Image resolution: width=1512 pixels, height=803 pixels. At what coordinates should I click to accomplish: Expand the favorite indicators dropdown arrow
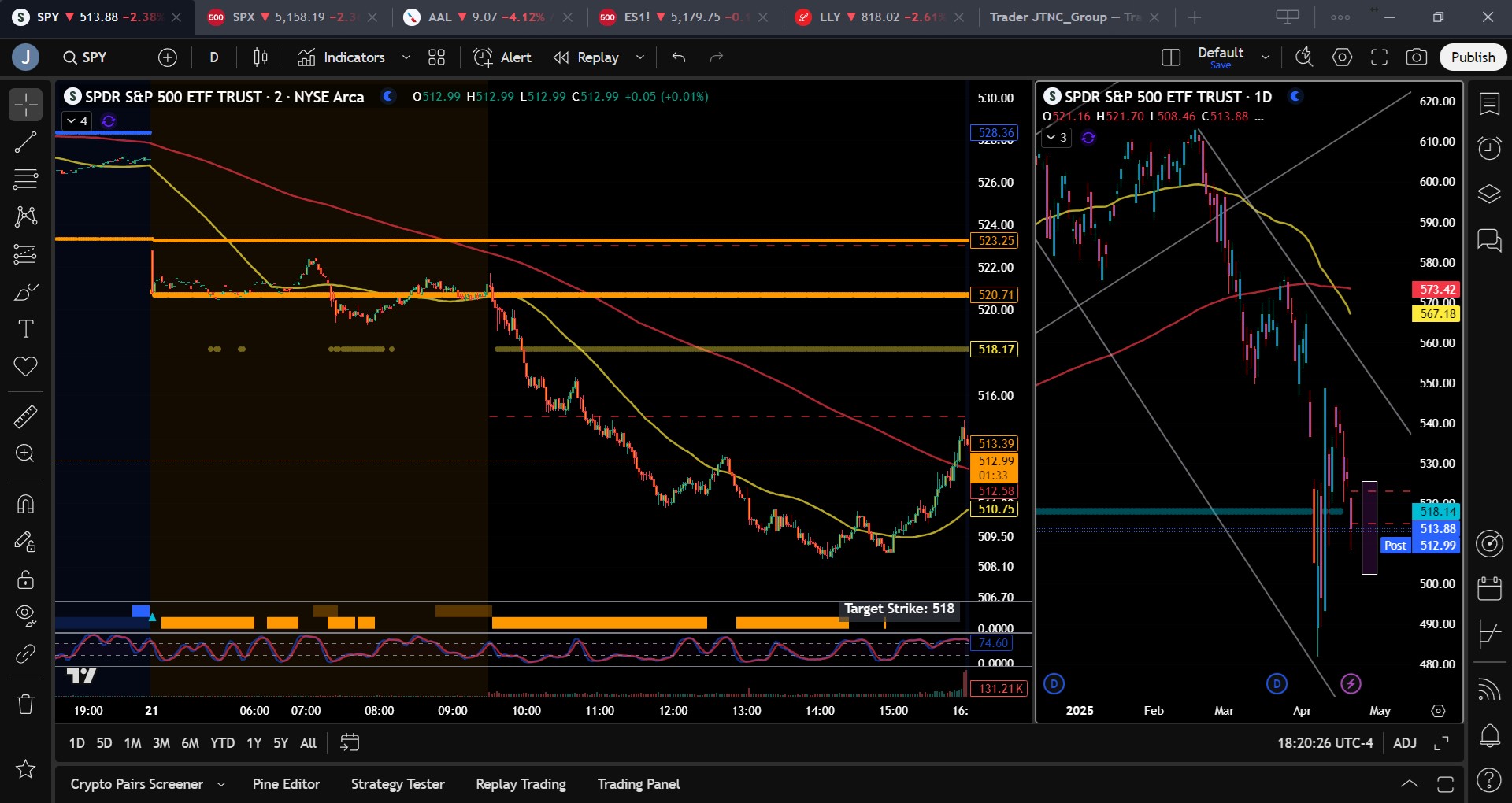406,57
